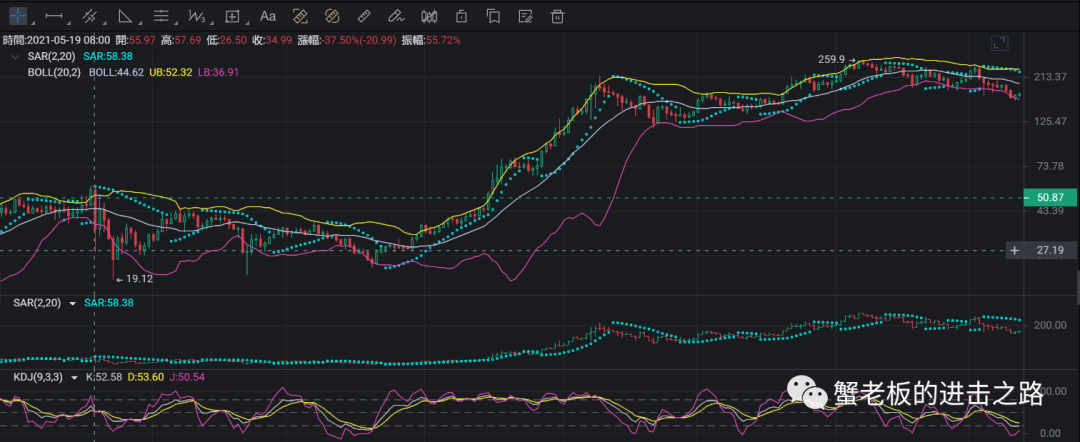Select the Fibonacci levels lines tool

[160, 15]
